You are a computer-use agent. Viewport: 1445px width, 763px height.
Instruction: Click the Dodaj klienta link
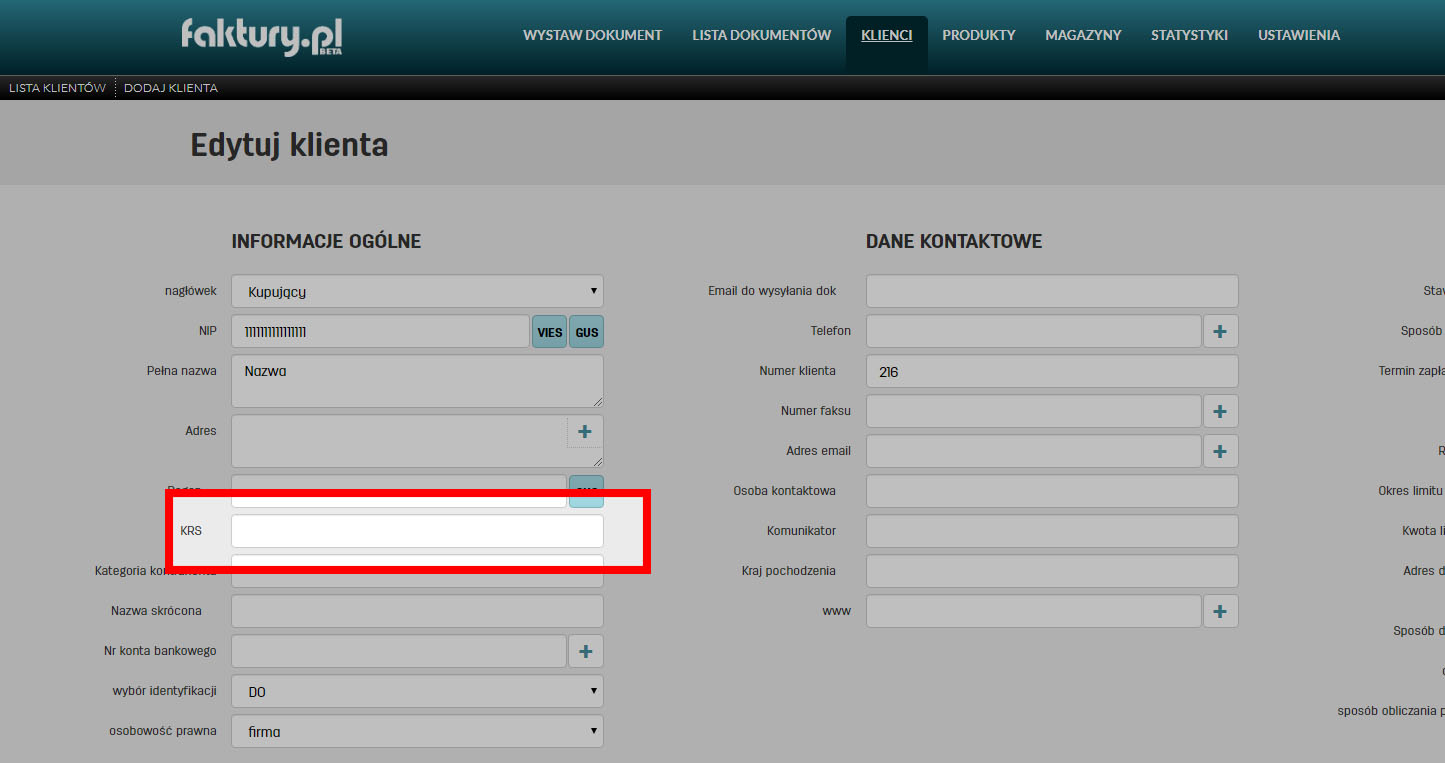pyautogui.click(x=170, y=88)
